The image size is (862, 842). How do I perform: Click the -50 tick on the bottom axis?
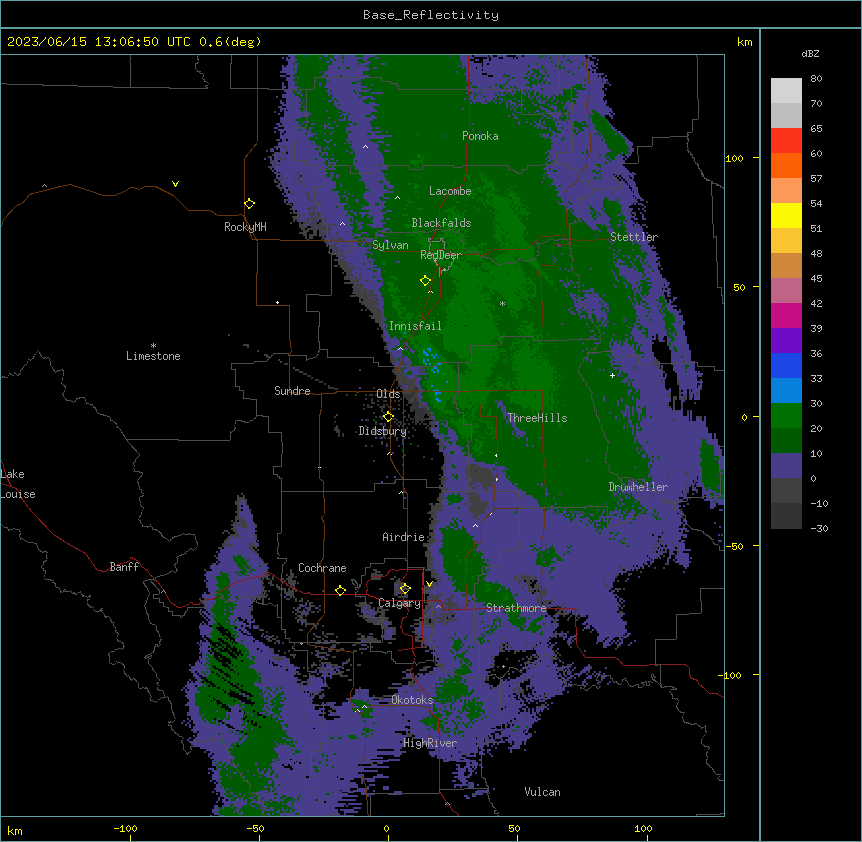coord(255,828)
